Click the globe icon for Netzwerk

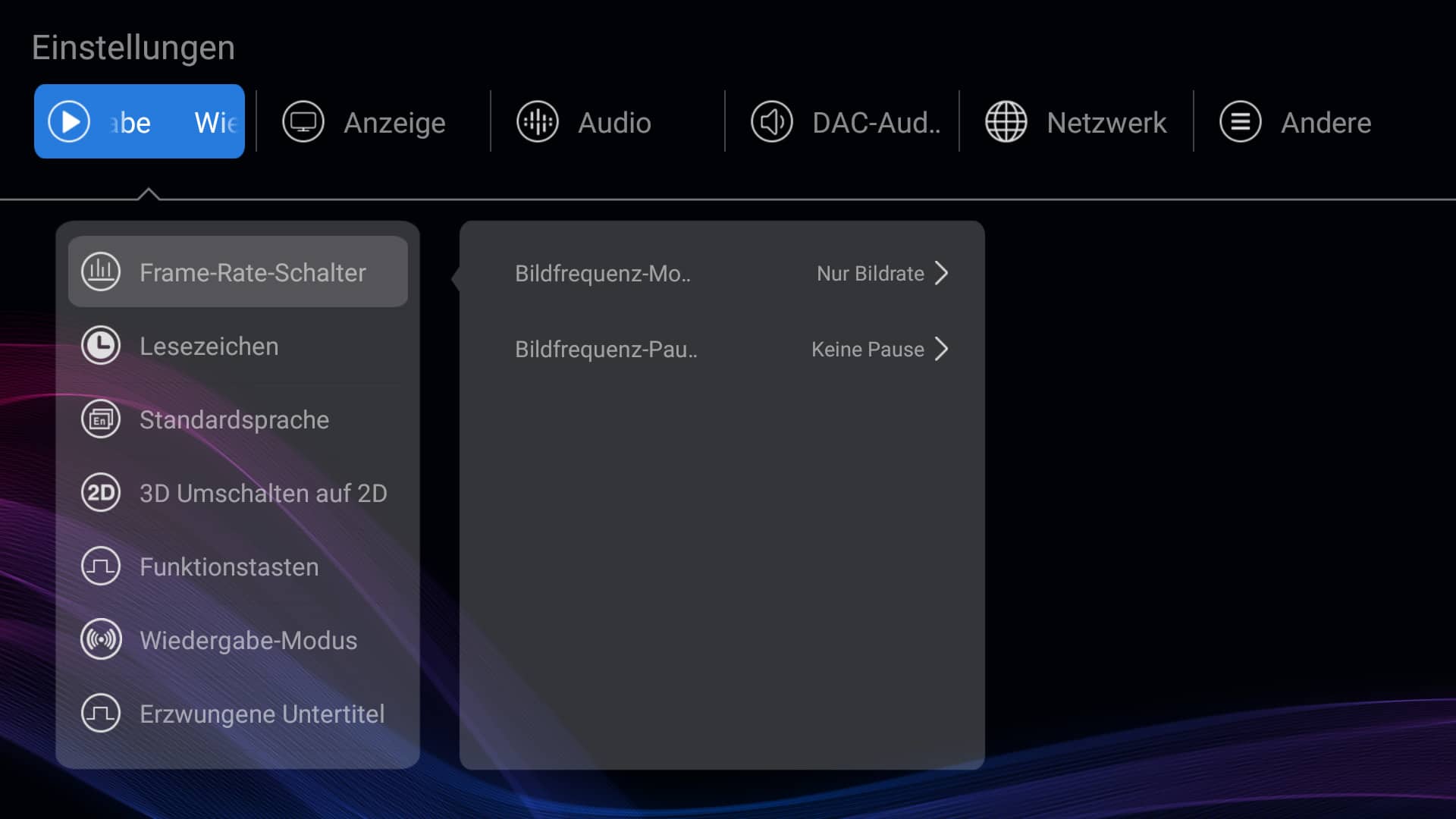coord(1006,121)
